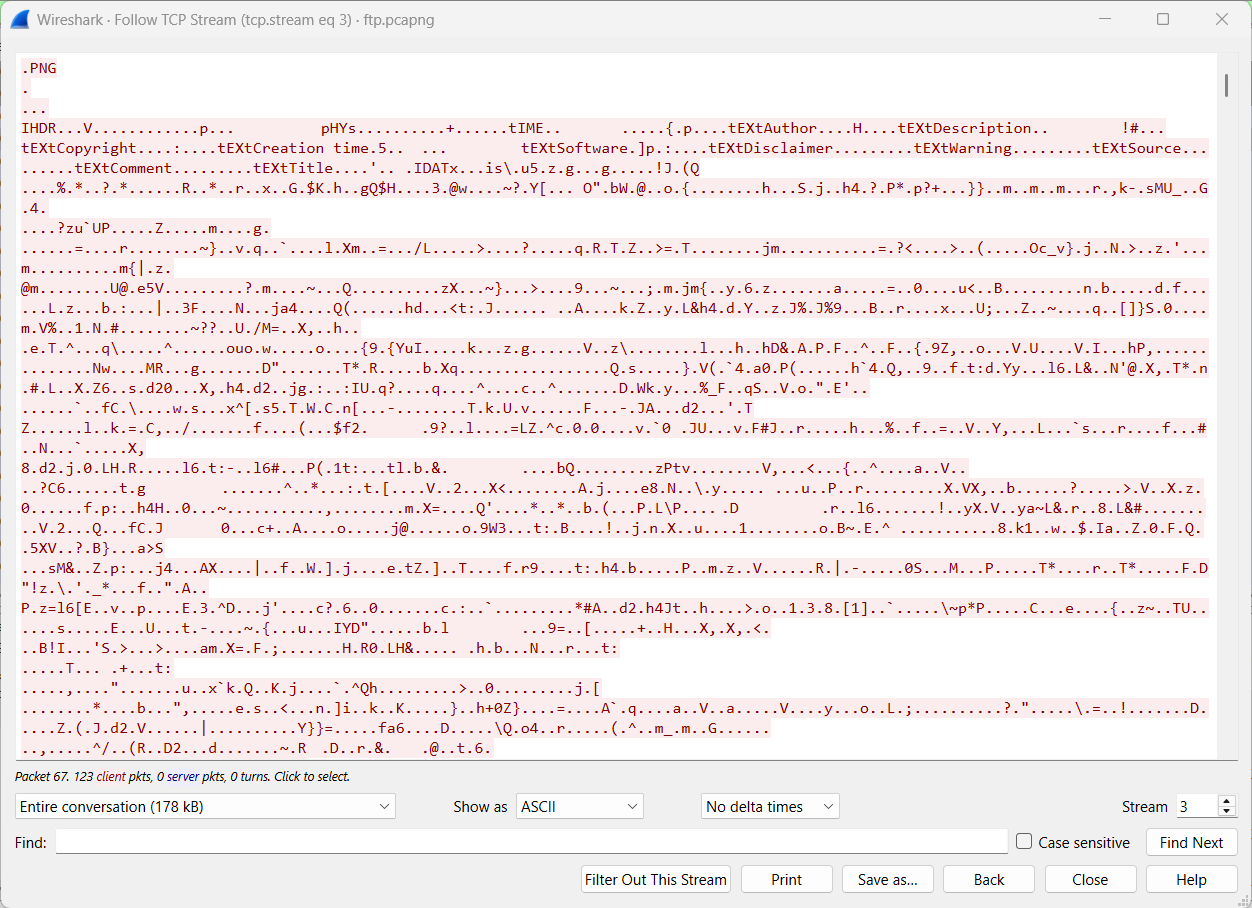Select the .PNG line in stream data
The image size is (1252, 908).
point(39,68)
